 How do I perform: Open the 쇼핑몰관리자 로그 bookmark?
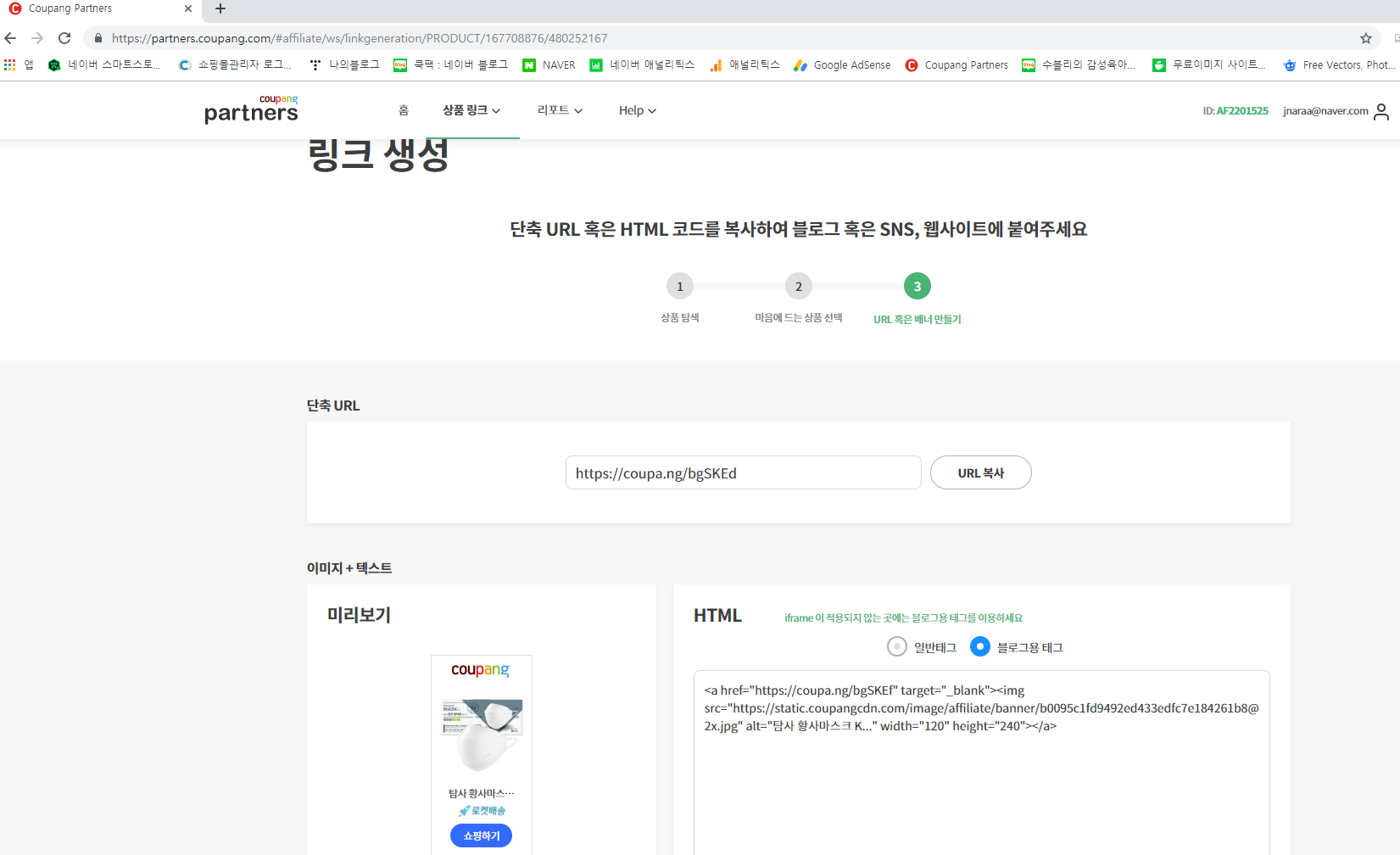tap(235, 64)
